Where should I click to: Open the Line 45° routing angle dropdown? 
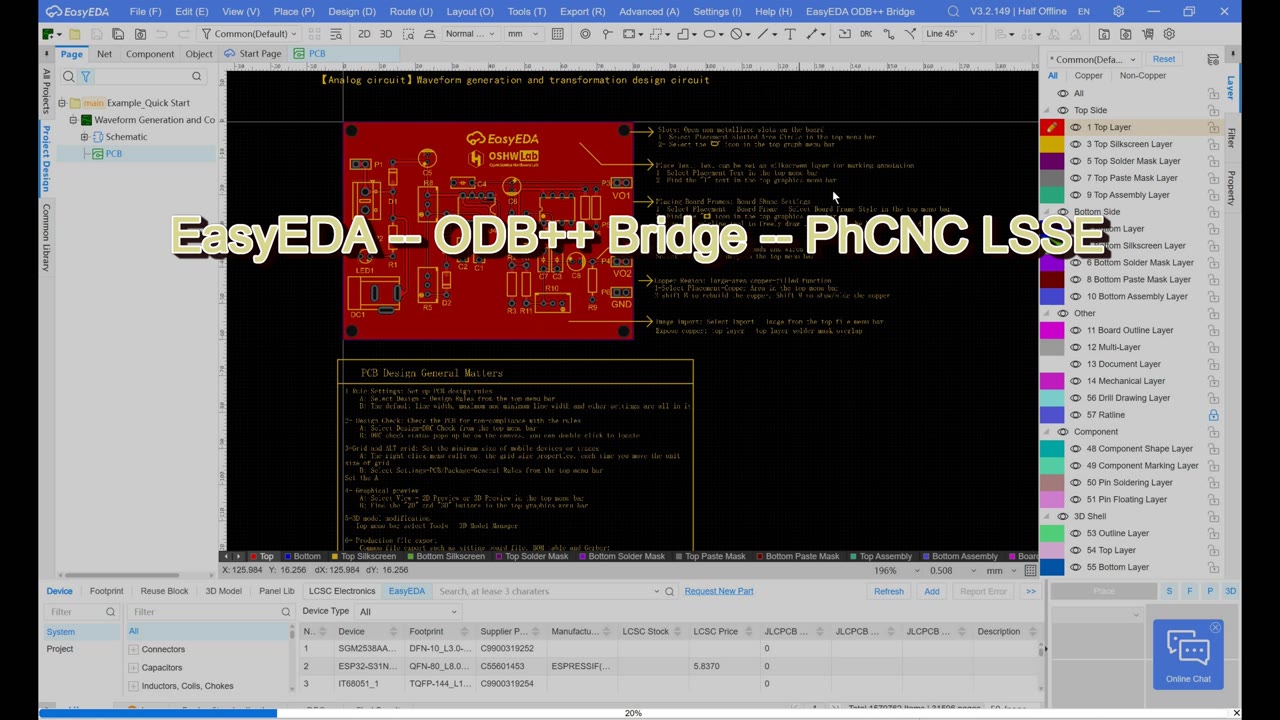pos(950,34)
